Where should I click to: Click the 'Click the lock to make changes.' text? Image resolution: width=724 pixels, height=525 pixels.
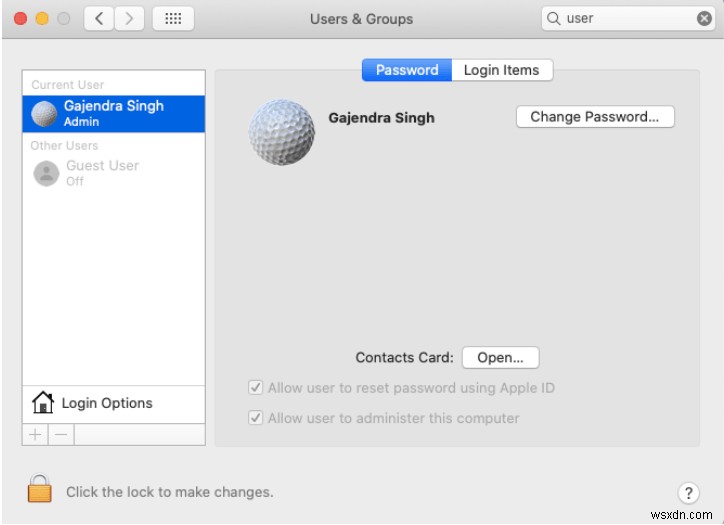coord(169,492)
